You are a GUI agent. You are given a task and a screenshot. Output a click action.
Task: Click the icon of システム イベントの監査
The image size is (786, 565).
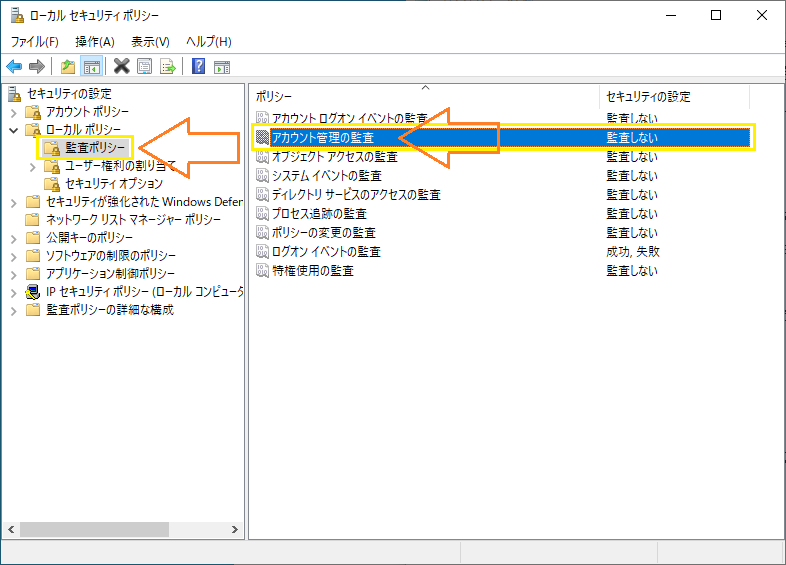[x=262, y=175]
